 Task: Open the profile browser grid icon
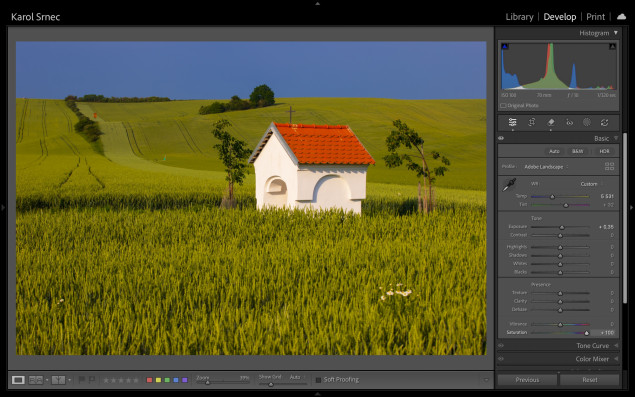[609, 166]
